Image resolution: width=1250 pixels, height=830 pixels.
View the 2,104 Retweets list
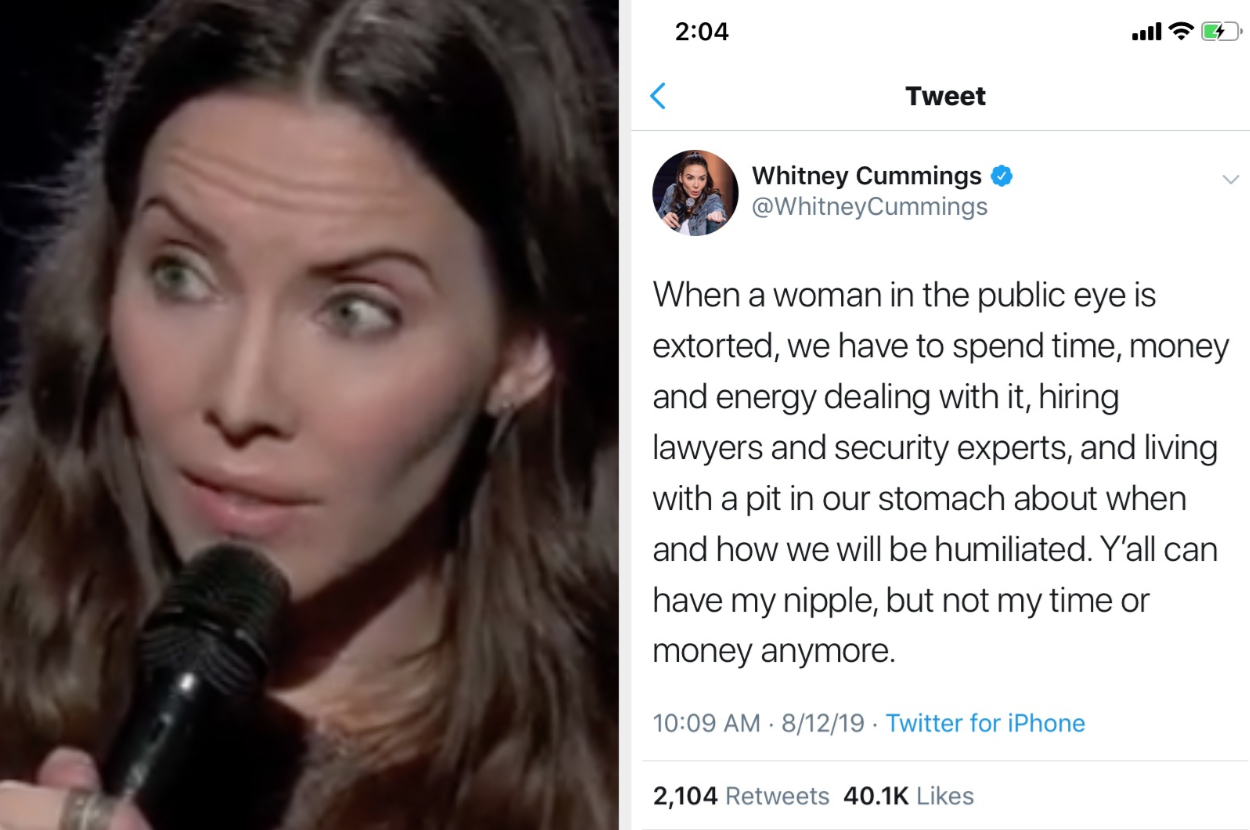click(x=741, y=796)
